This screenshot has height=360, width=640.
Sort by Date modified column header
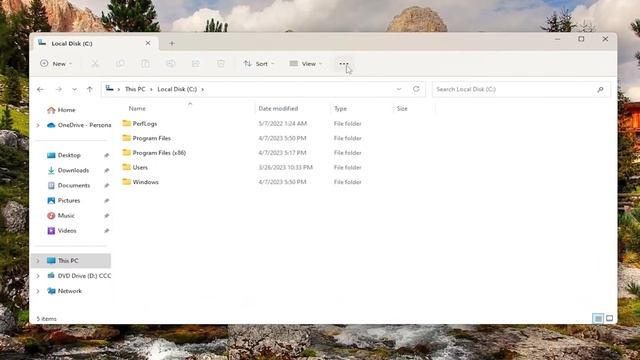(x=278, y=109)
